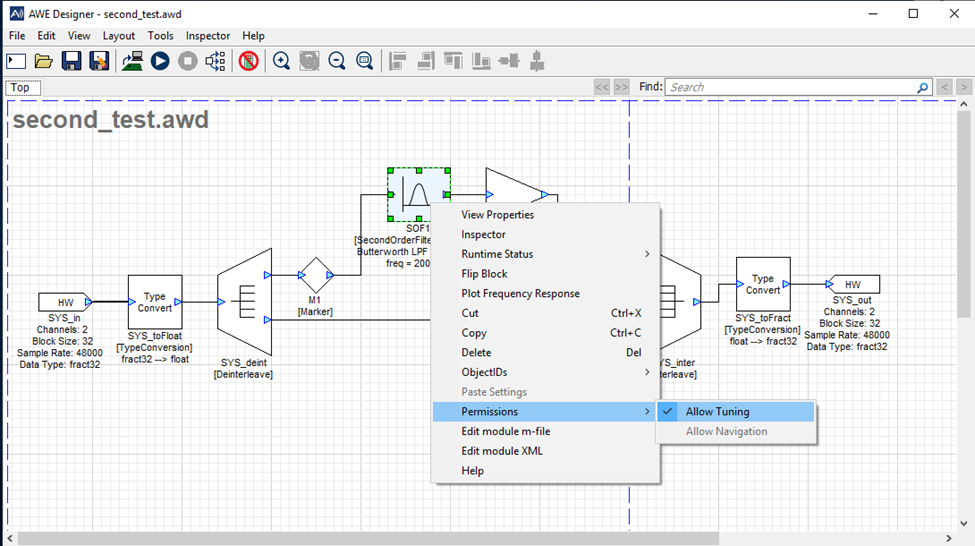Click the Zoom Out magnifier icon
Screen dimensions: 975x546
[x=337, y=61]
